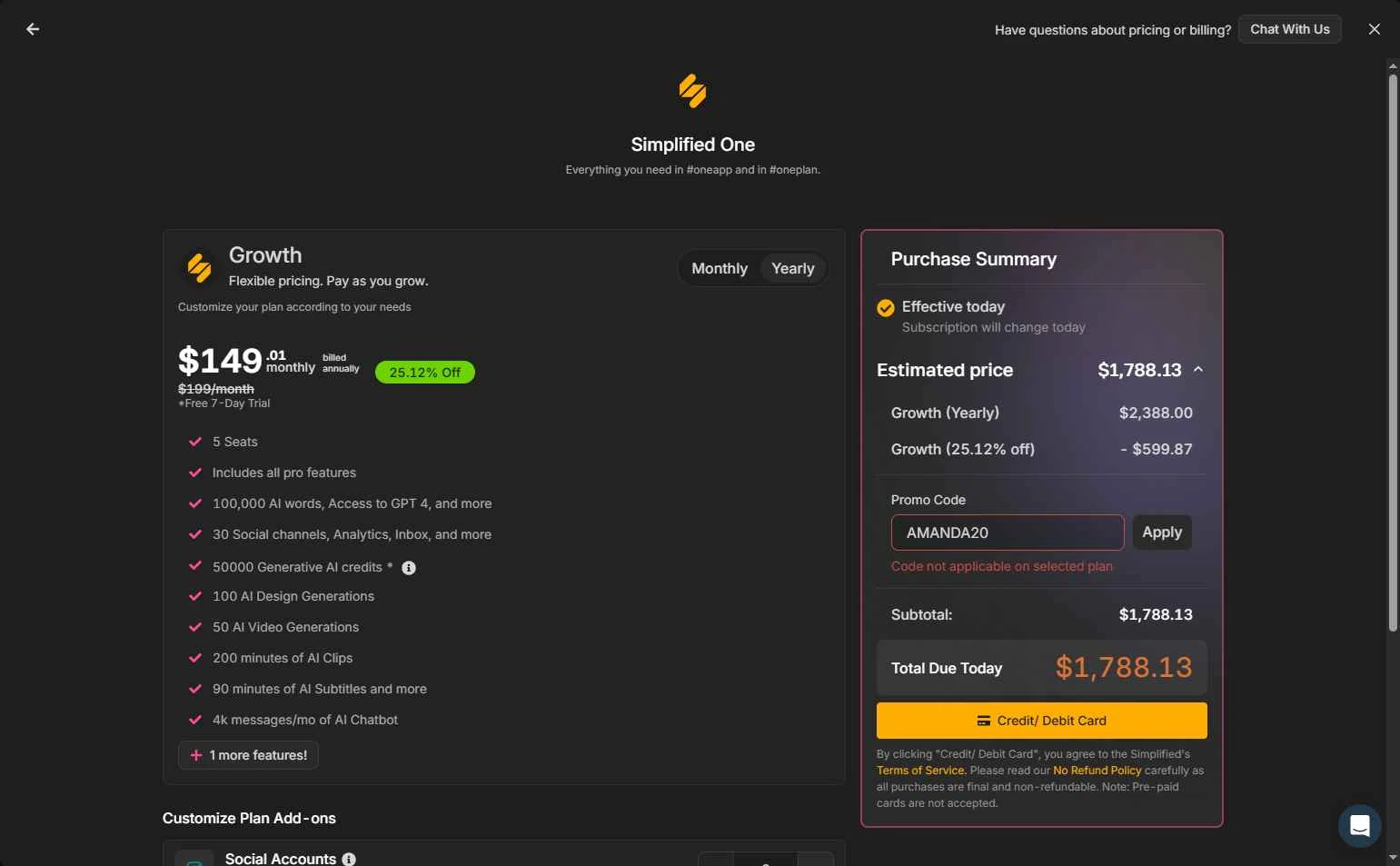Click the card icon on payment button

[983, 721]
